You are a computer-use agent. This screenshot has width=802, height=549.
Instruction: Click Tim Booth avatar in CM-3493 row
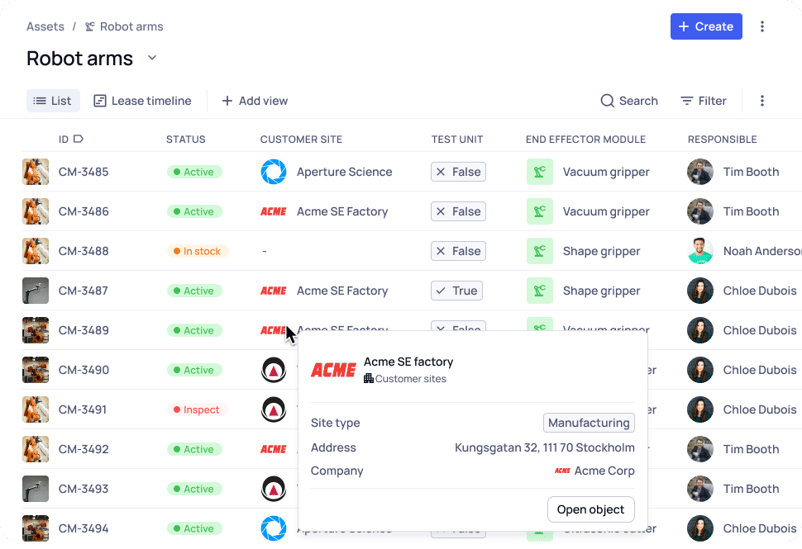click(x=700, y=489)
